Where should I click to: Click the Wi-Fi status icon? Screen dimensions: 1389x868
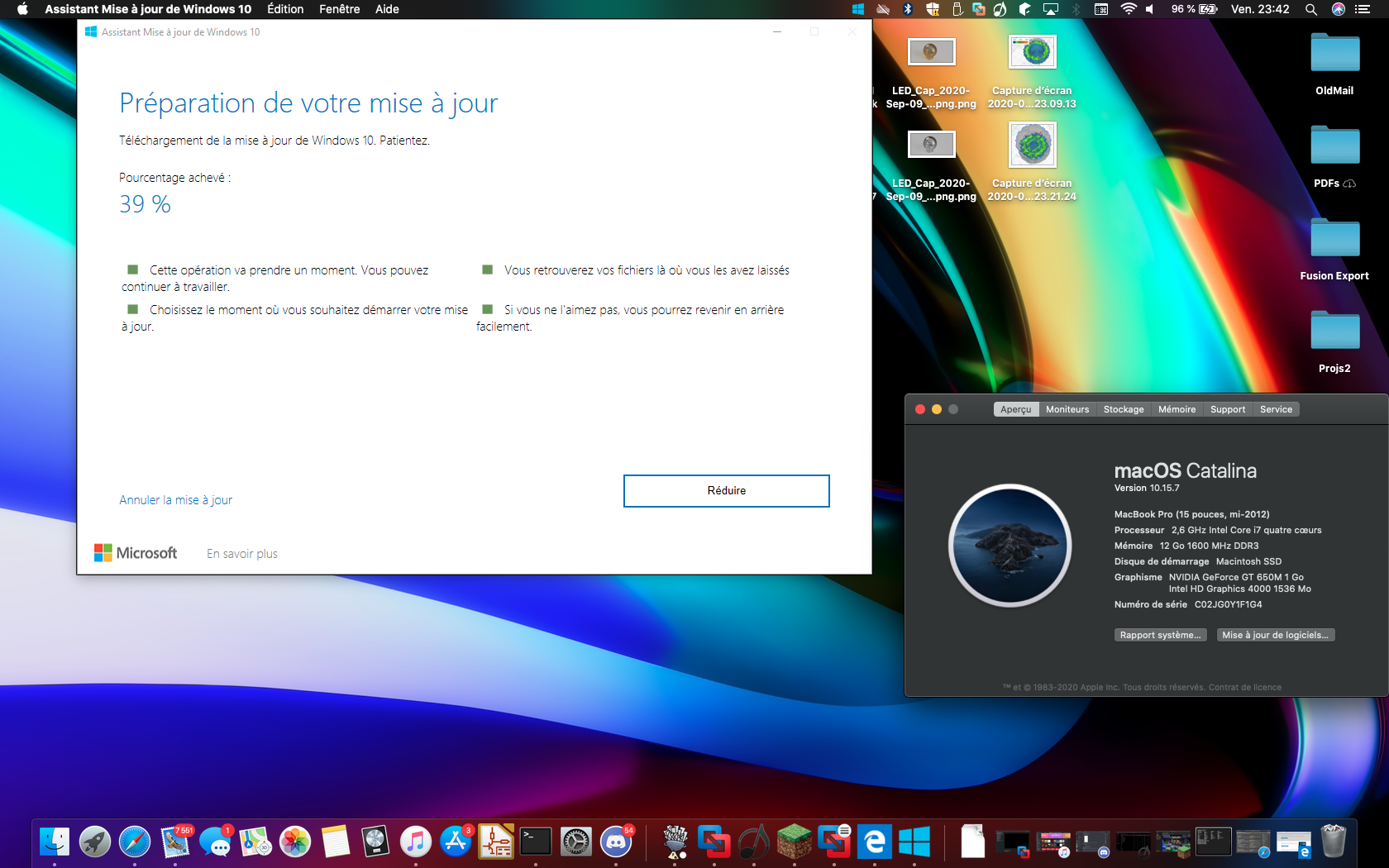[1128, 9]
